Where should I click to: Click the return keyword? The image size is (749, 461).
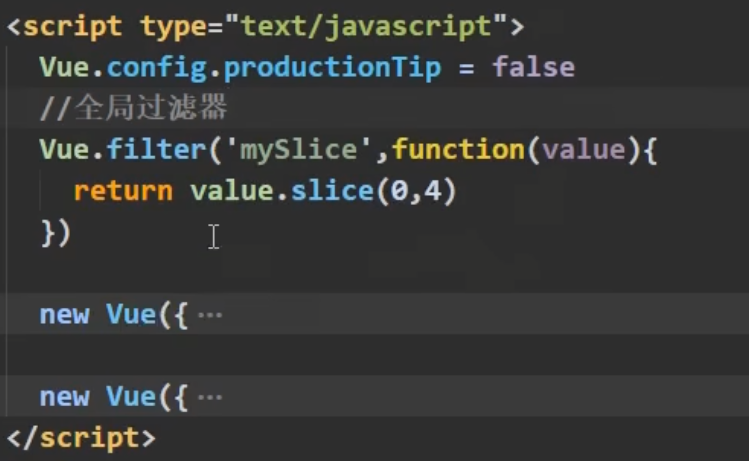(123, 191)
